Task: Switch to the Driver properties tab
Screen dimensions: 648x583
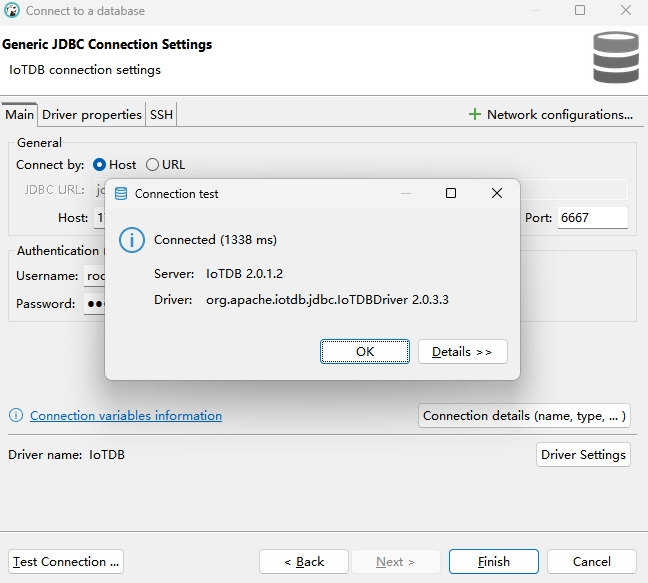Action: coord(92,115)
